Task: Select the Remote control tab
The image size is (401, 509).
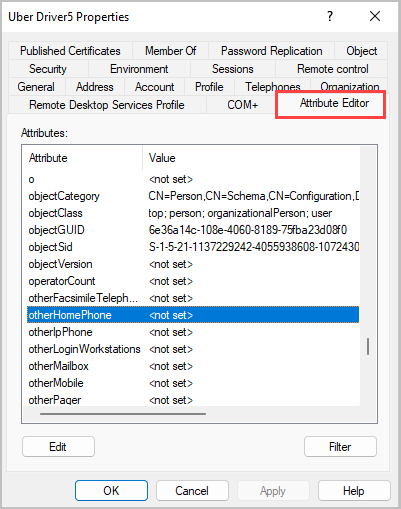Action: [332, 69]
